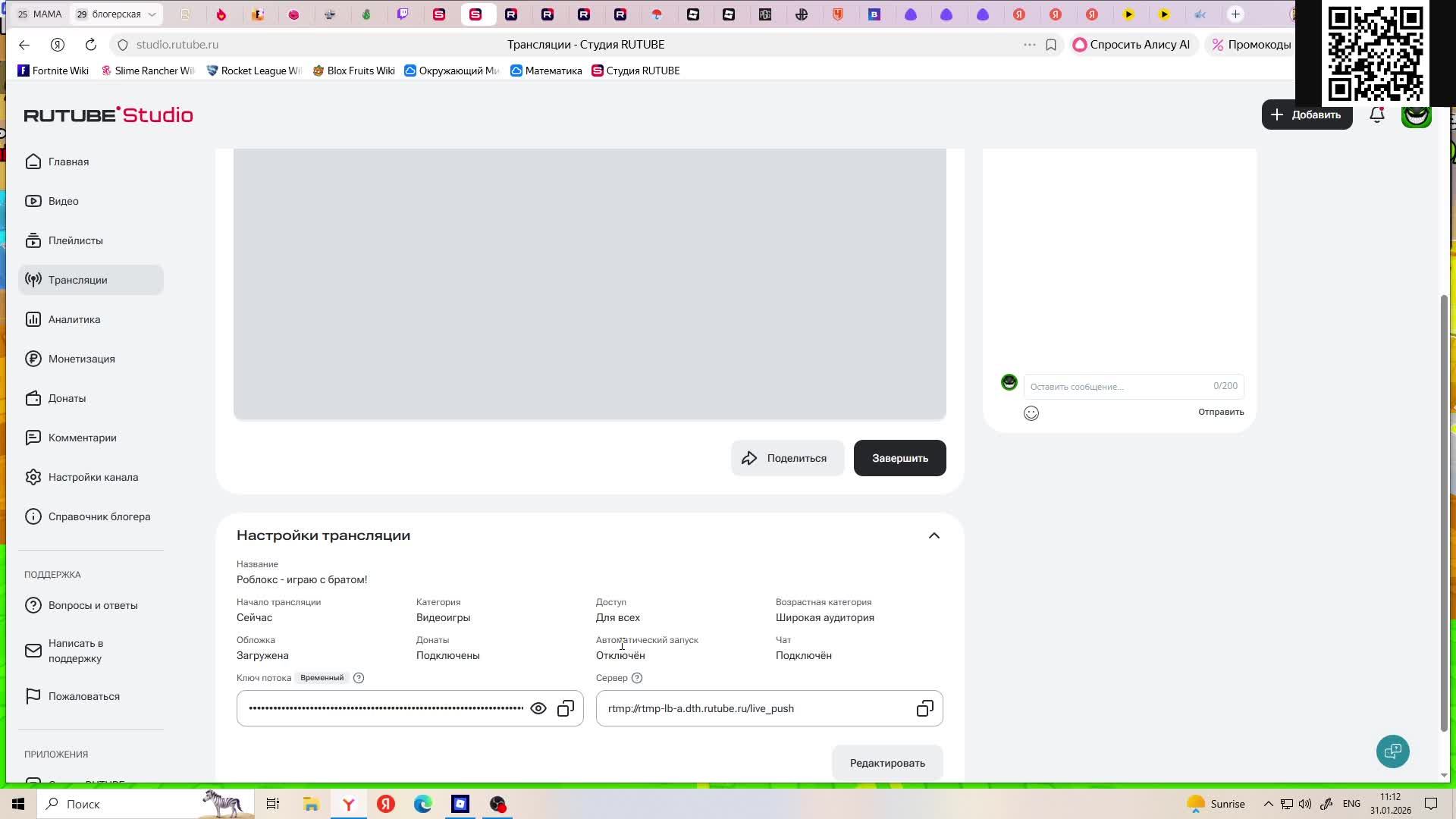Click the help icon beside Сервер label
1456x819 pixels.
tap(637, 678)
